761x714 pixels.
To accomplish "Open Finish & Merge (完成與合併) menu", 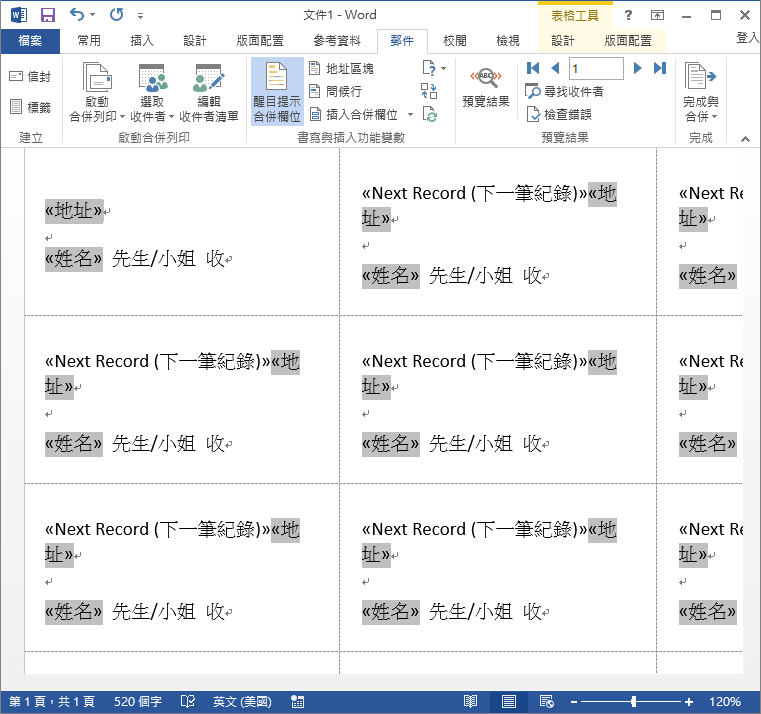I will click(700, 92).
